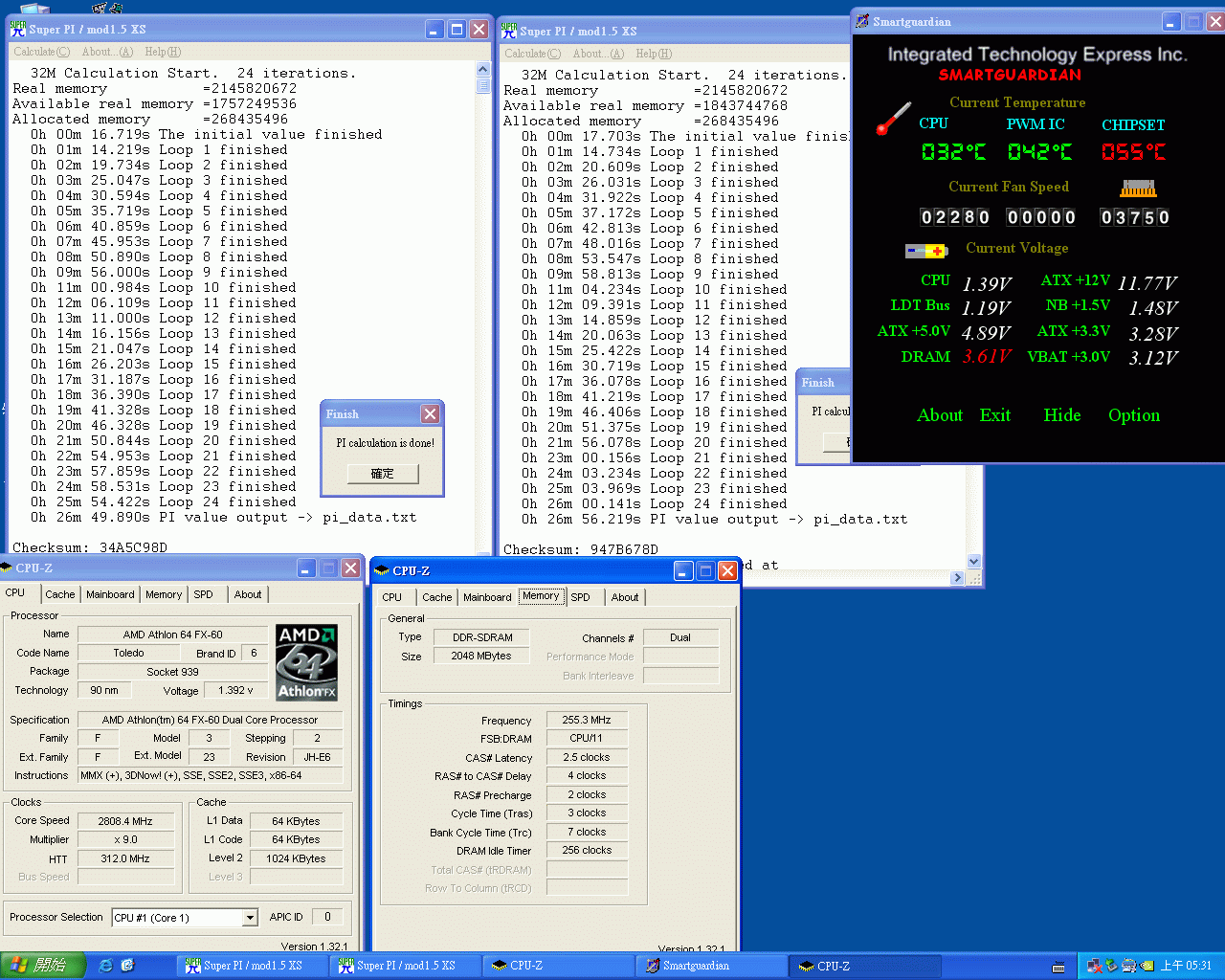
Task: Click the battery icon beside Current Voltage
Action: coord(925,251)
